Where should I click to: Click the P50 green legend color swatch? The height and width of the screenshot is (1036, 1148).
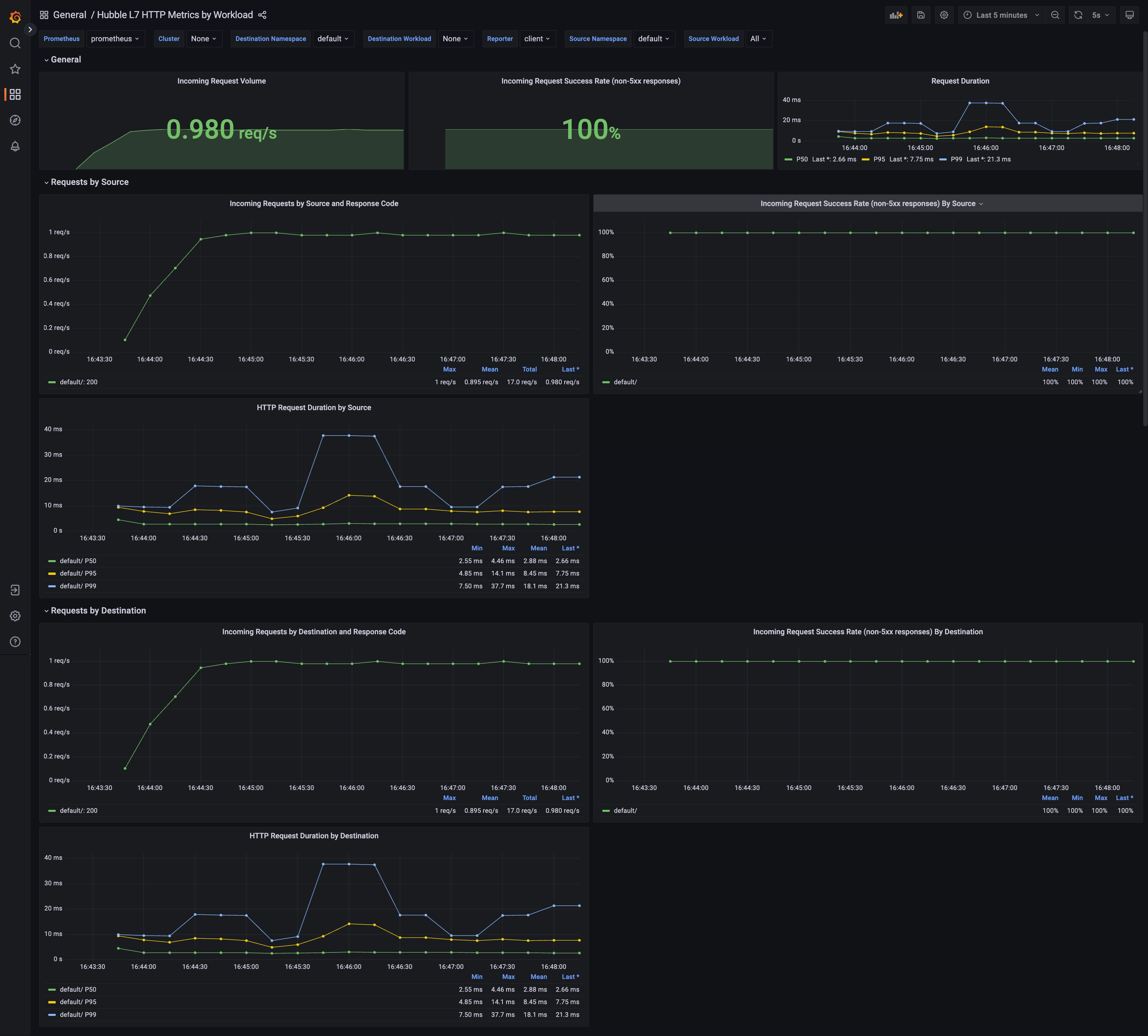tap(788, 159)
